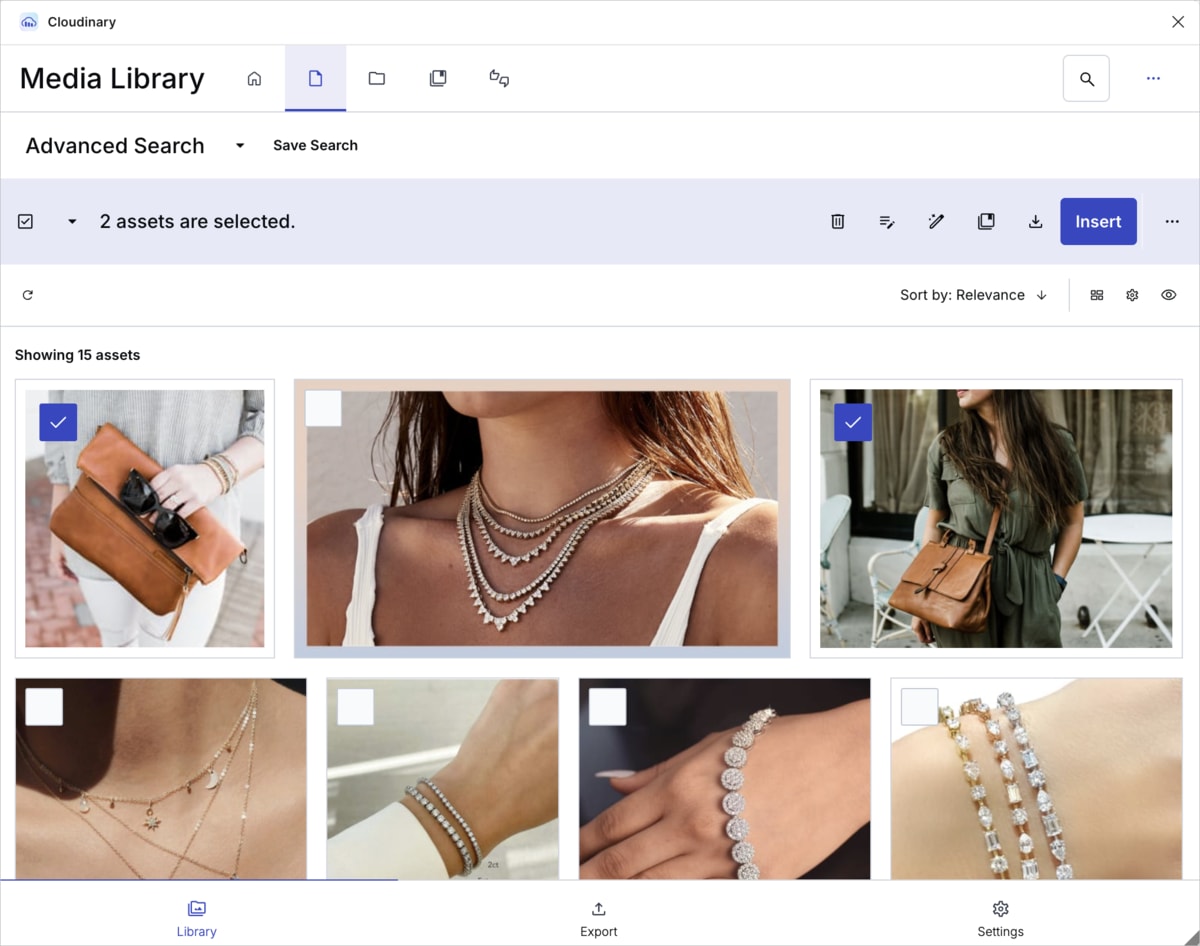The width and height of the screenshot is (1200, 946).
Task: Download the selected assets
Action: (x=1035, y=222)
